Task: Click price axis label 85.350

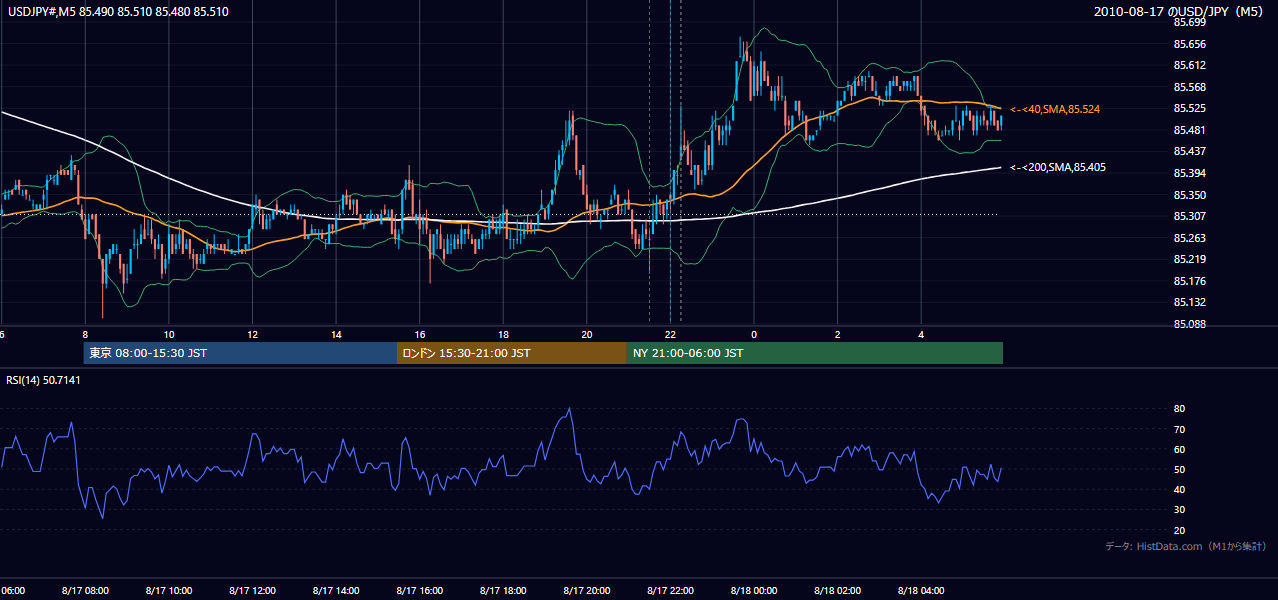Action: [1189, 195]
